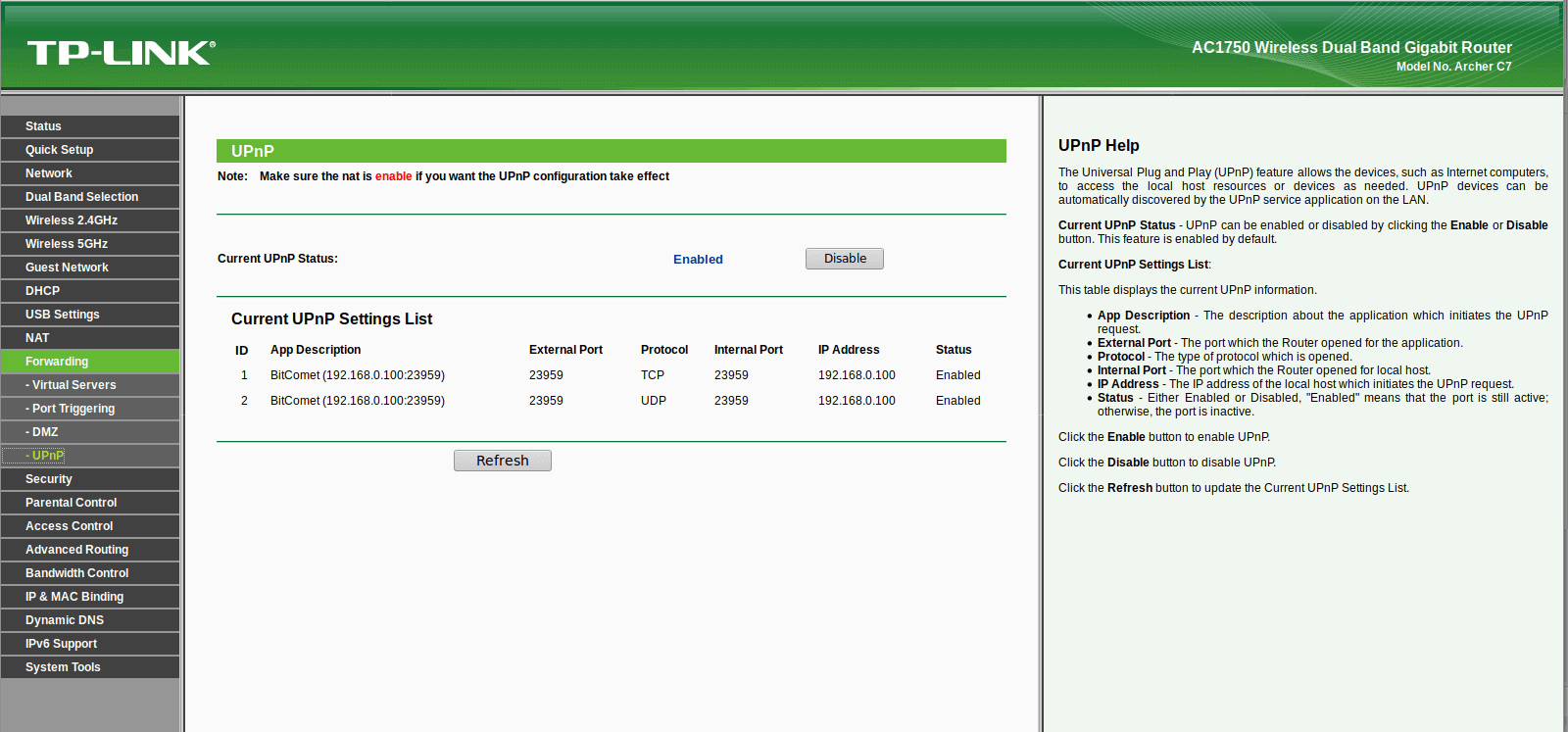Open Advanced Routing menu
Screen dimensions: 1568x732
pyautogui.click(x=90, y=550)
